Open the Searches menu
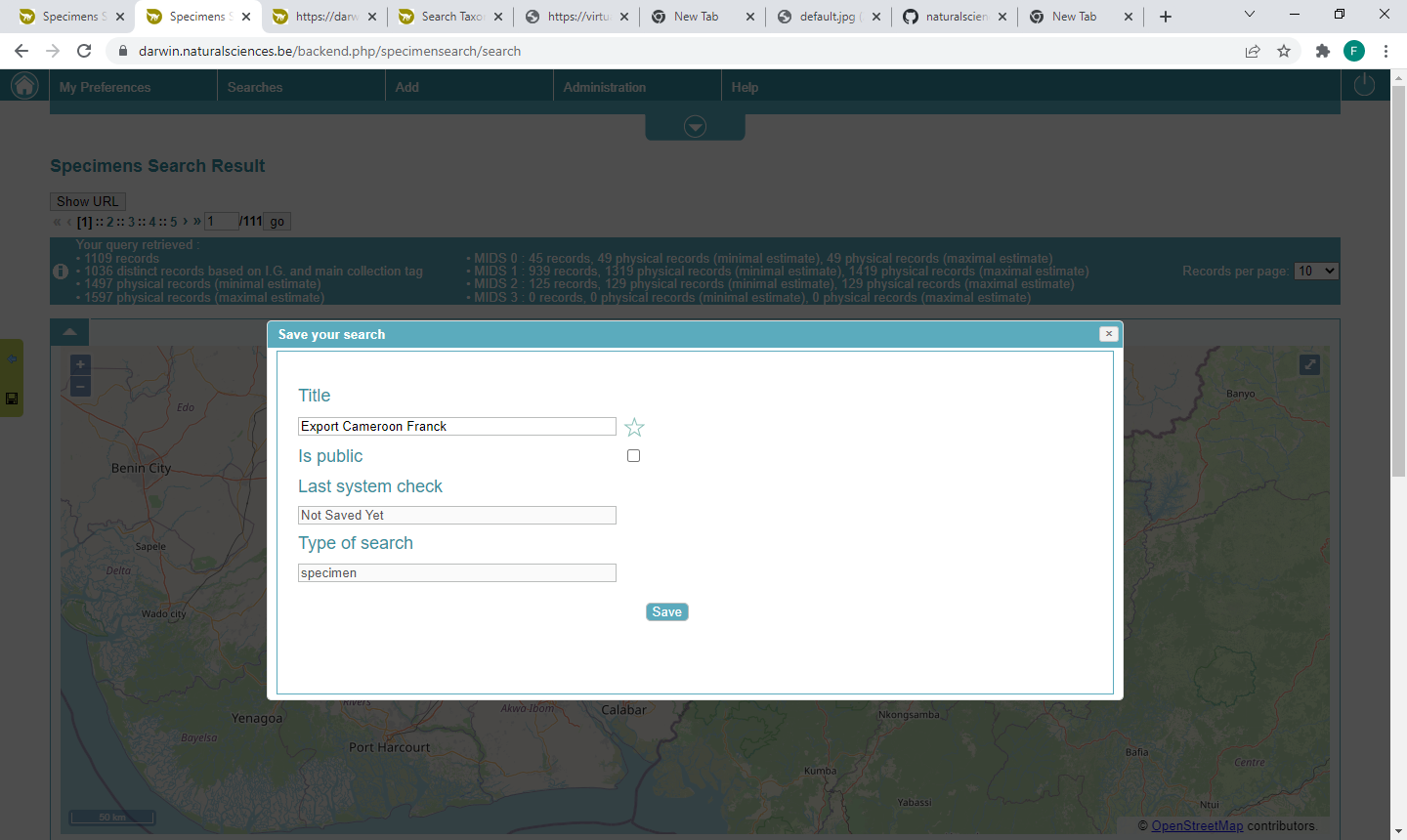 tap(255, 87)
